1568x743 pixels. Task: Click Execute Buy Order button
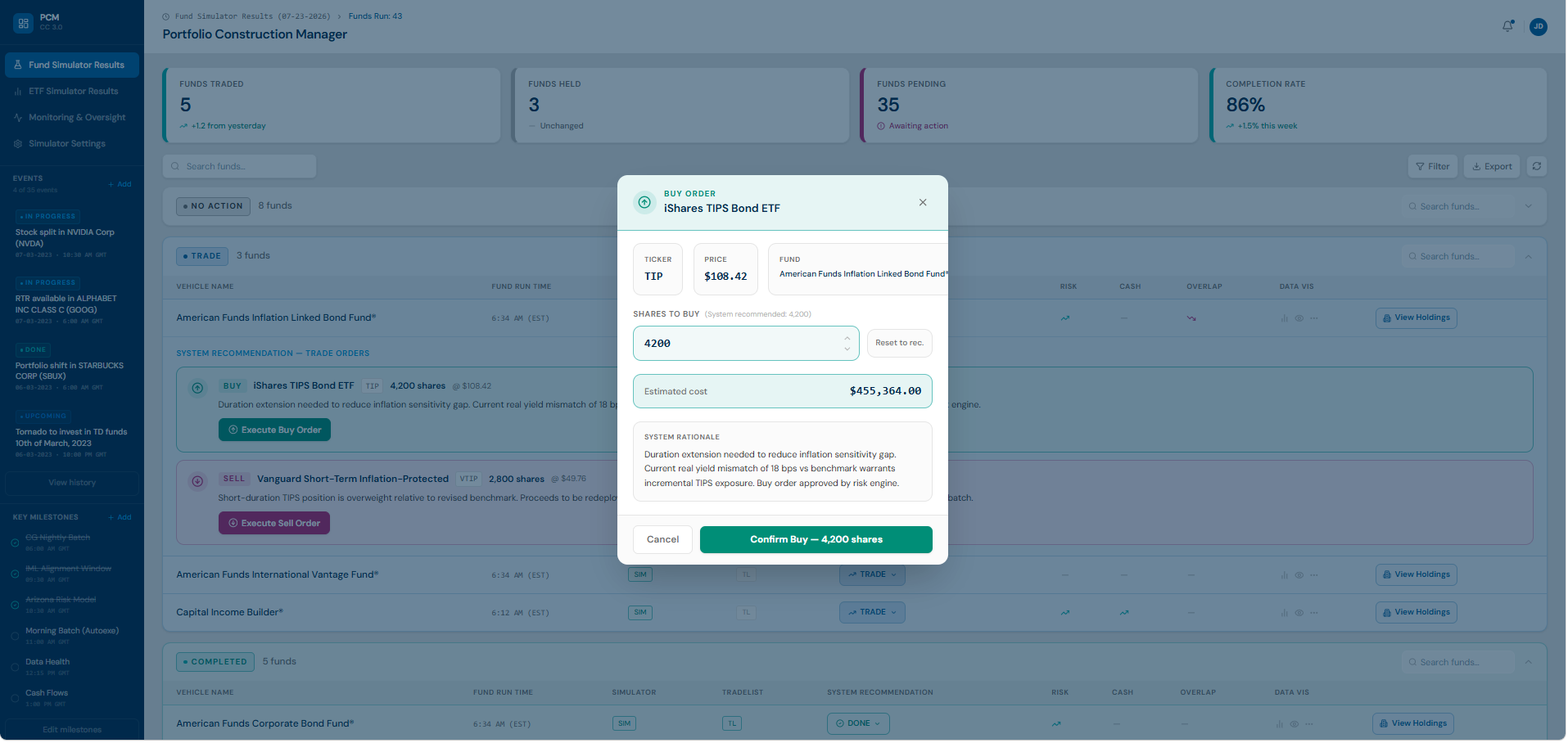274,430
